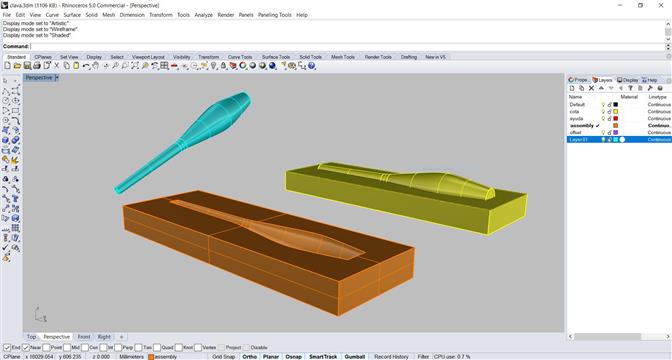Click the padlock Lock objects icon
This screenshot has width=672, height=360.
click(223, 66)
